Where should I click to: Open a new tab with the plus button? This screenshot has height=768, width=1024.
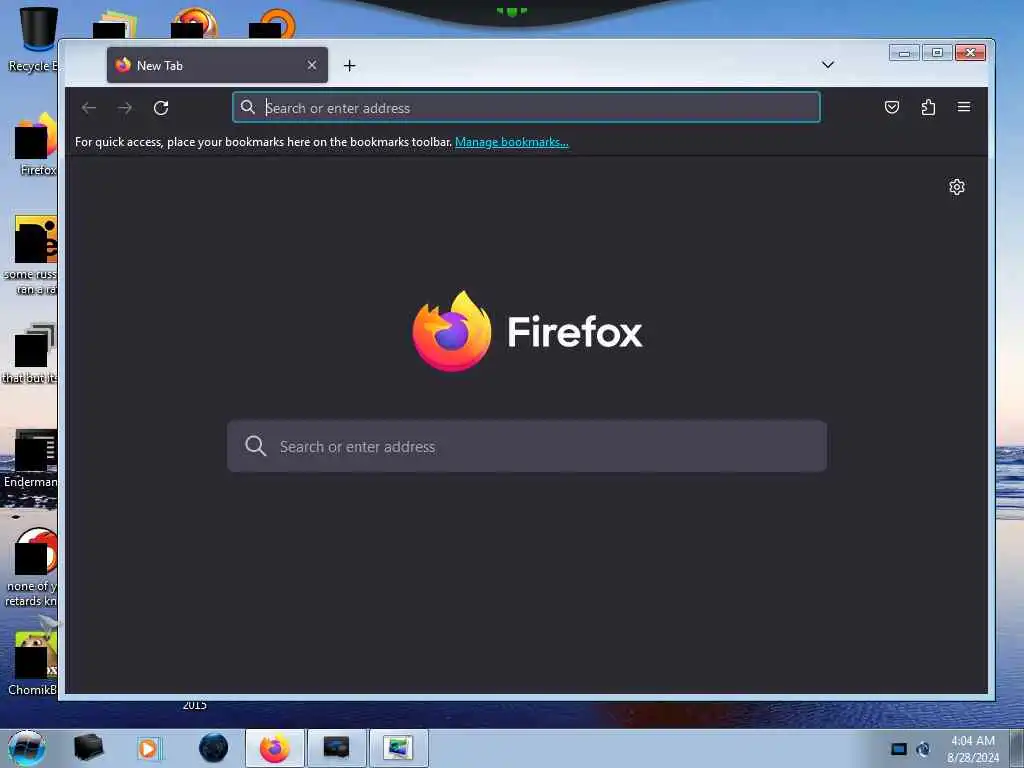[x=349, y=65]
